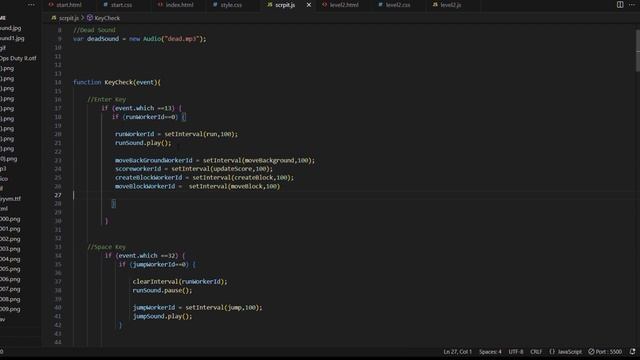Open the file ending in 002.png
This screenshot has width=640, height=360.
pos(10,239)
